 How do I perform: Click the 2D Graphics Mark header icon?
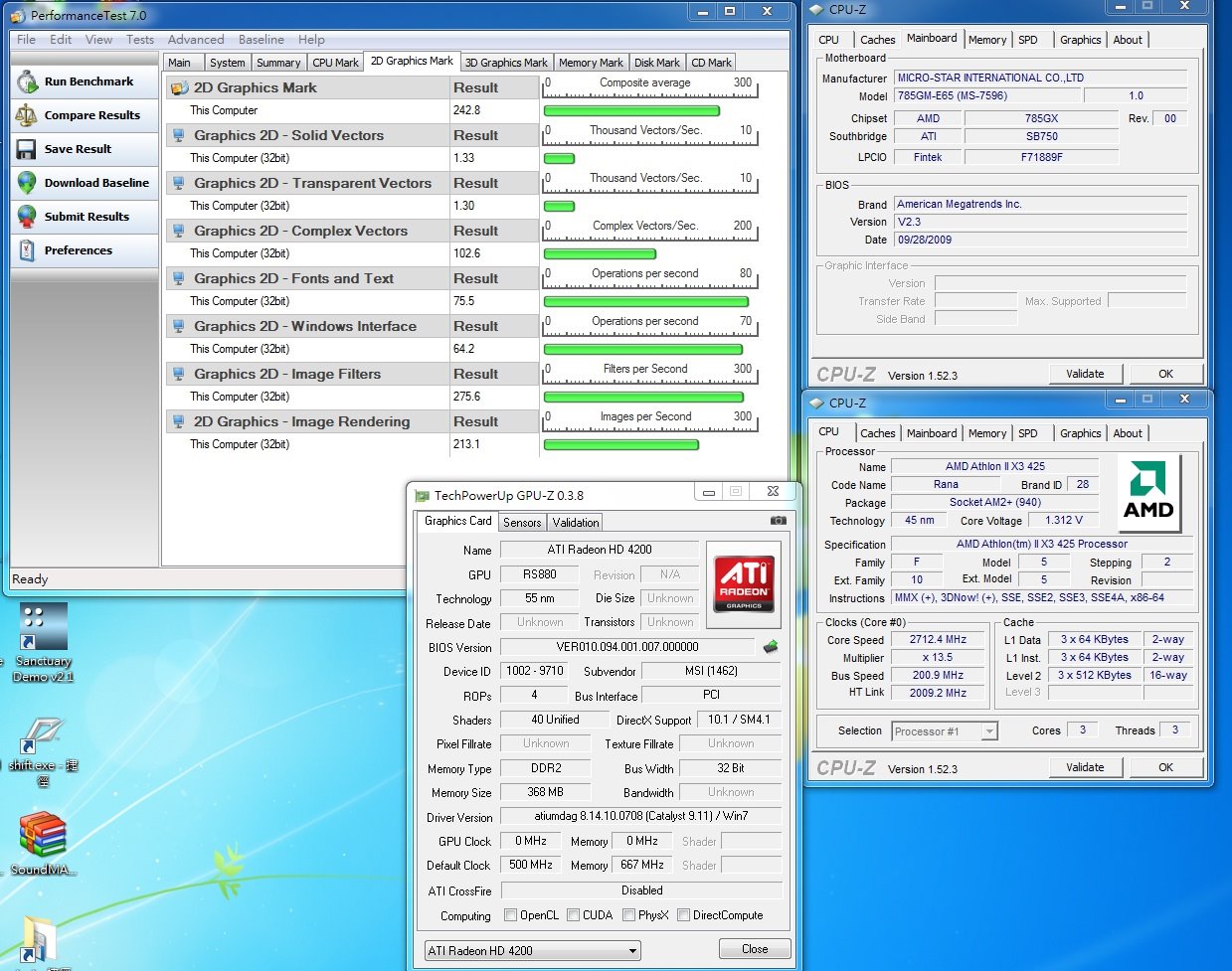(x=179, y=87)
